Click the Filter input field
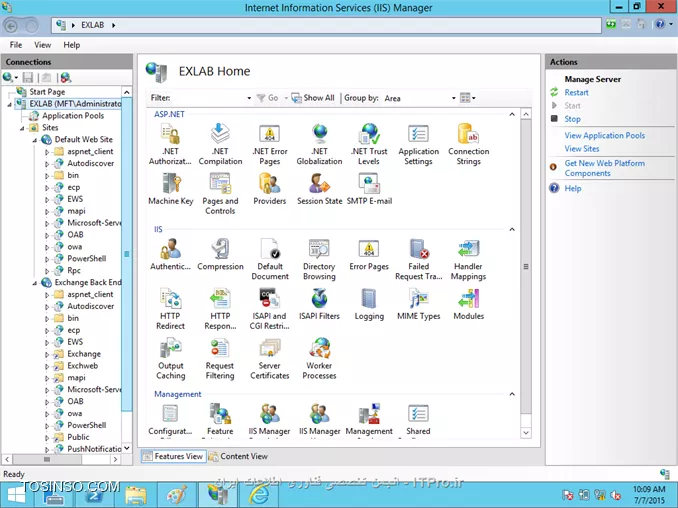Image resolution: width=678 pixels, height=508 pixels. pyautogui.click(x=208, y=98)
